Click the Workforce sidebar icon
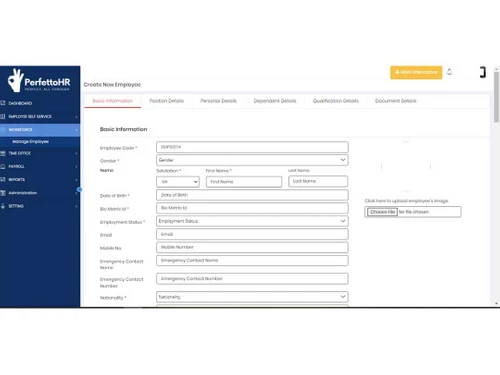500x375 pixels. [3, 129]
